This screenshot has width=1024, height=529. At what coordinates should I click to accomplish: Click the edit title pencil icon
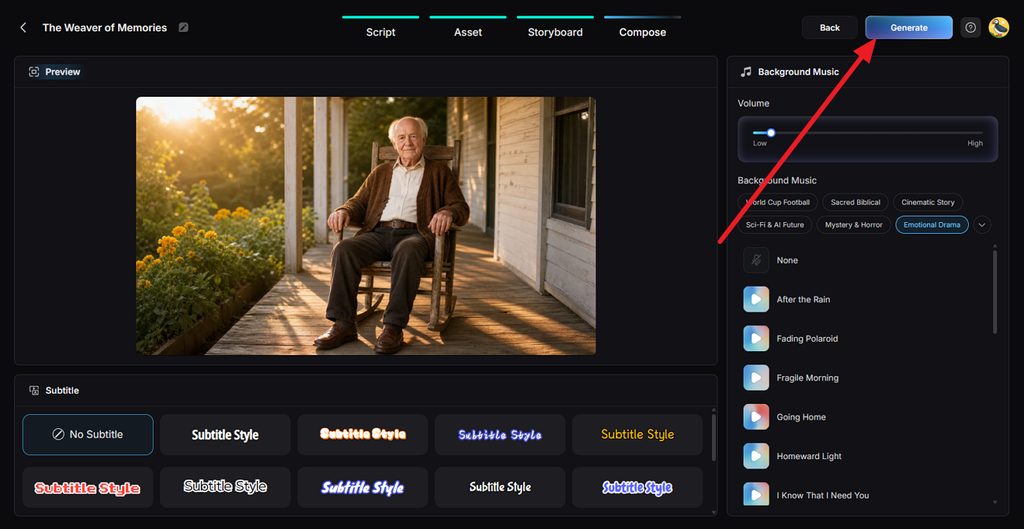(x=184, y=27)
